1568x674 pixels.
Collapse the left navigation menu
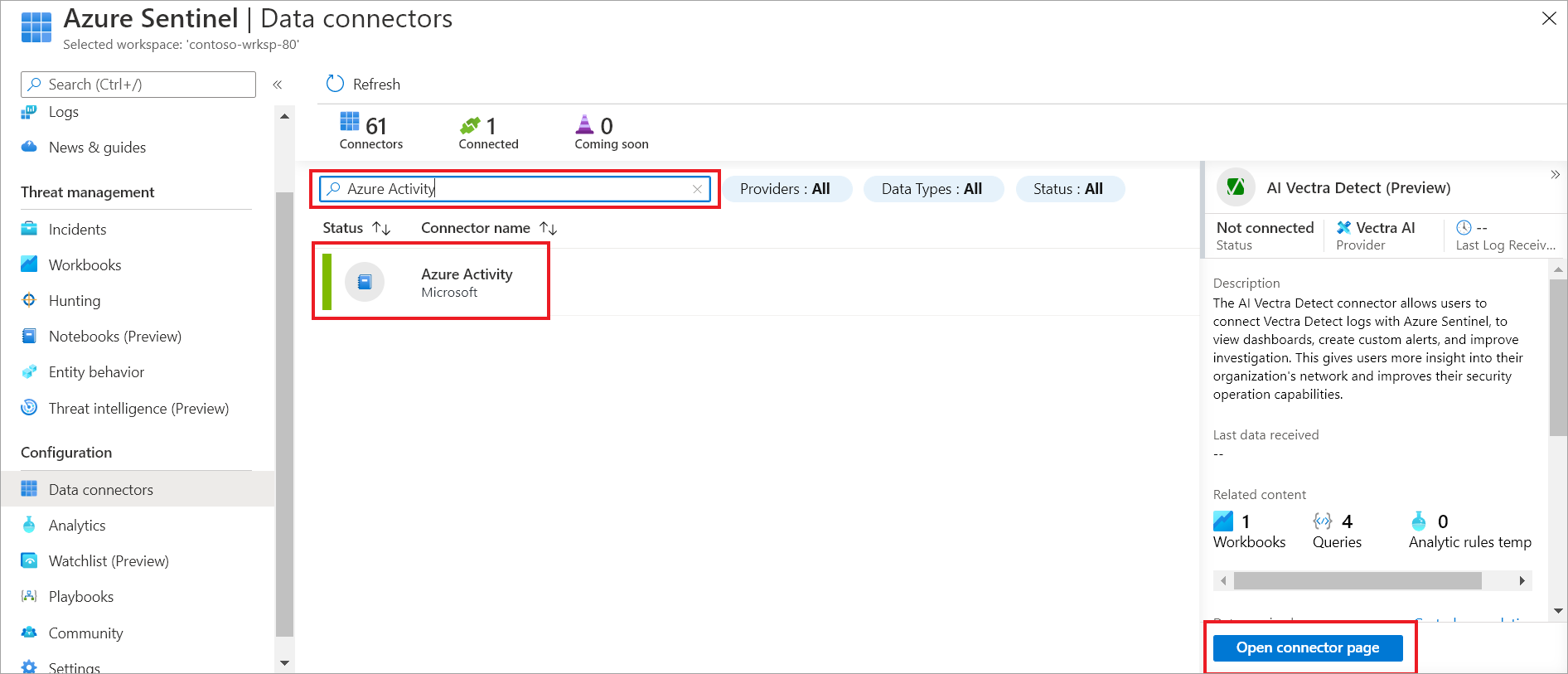278,85
